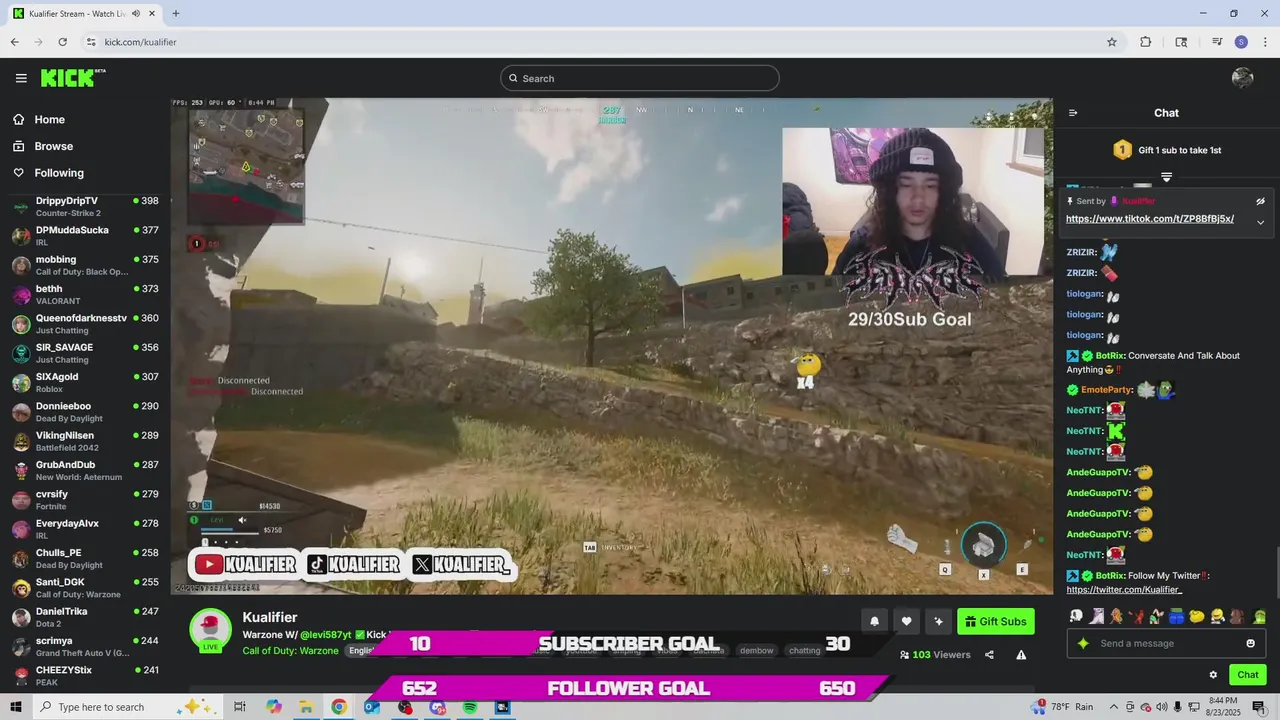Insert the blue quick emote
This screenshot has width=1280, height=720.
pos(1177,616)
